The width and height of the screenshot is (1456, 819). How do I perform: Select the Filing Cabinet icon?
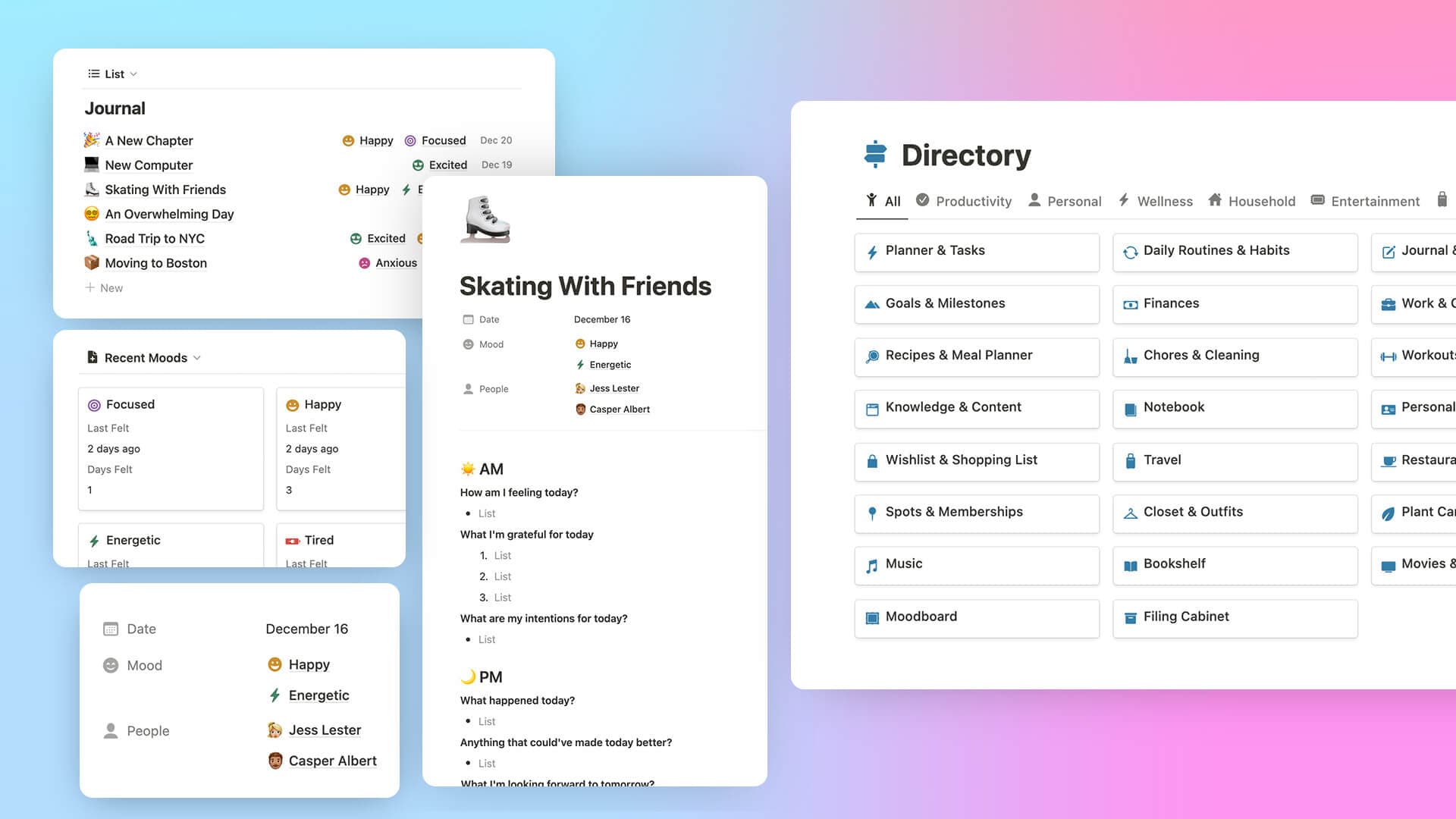pos(1130,616)
